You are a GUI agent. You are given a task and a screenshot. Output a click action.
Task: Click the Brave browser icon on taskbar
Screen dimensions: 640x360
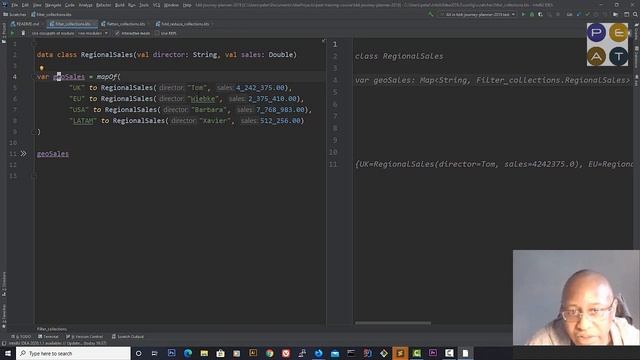coord(286,353)
